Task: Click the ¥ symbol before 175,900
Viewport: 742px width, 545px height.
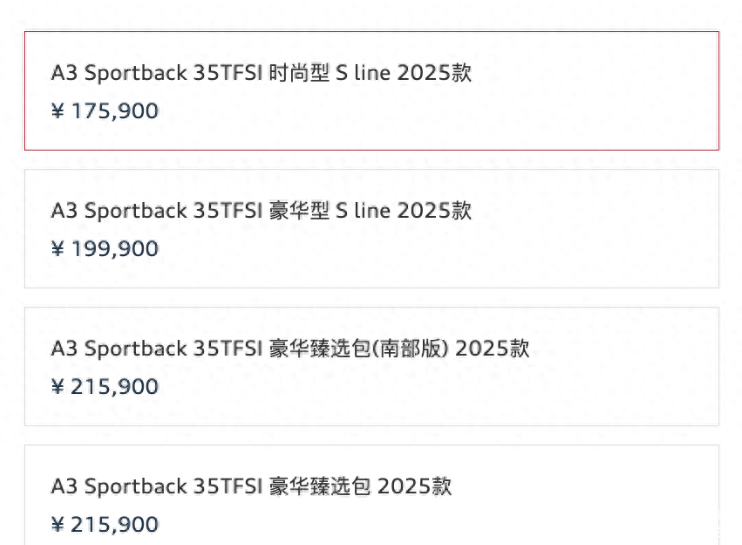Action: point(58,111)
